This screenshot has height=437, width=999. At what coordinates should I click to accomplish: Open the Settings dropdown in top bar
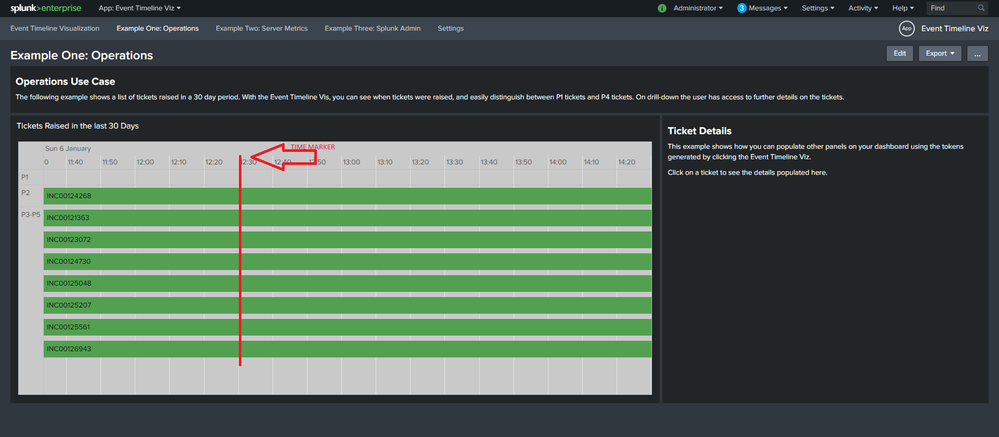point(818,8)
